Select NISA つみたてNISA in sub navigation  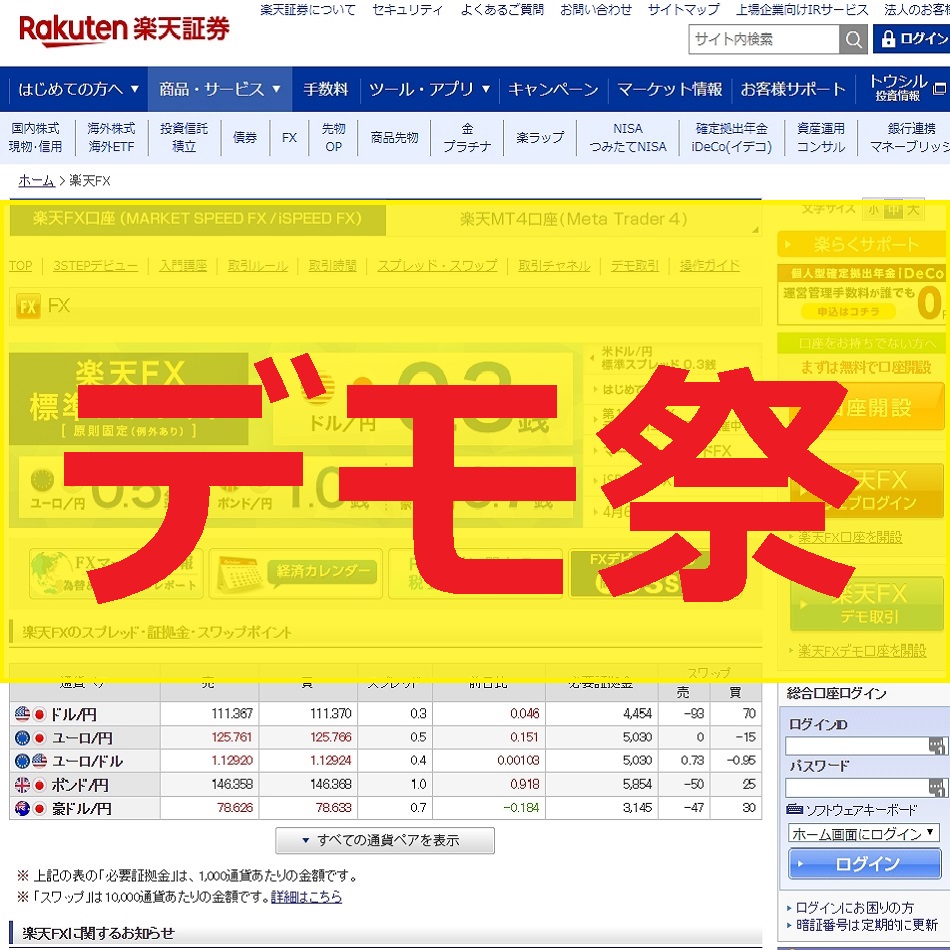pyautogui.click(x=628, y=138)
